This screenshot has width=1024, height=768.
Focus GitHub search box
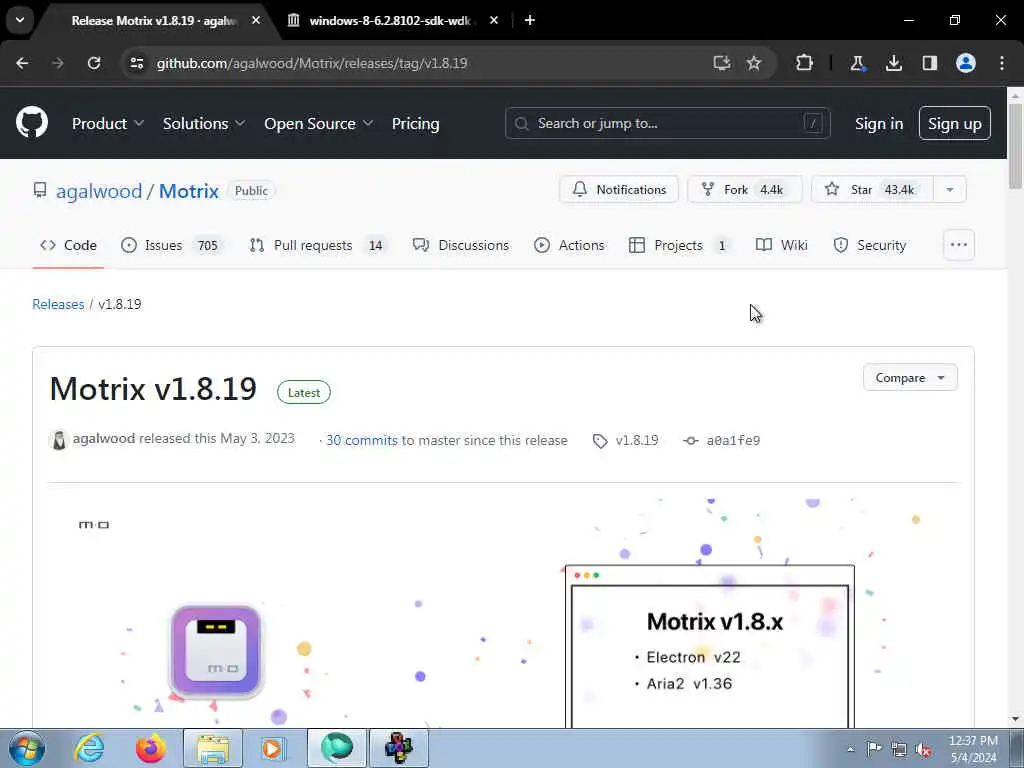667,123
